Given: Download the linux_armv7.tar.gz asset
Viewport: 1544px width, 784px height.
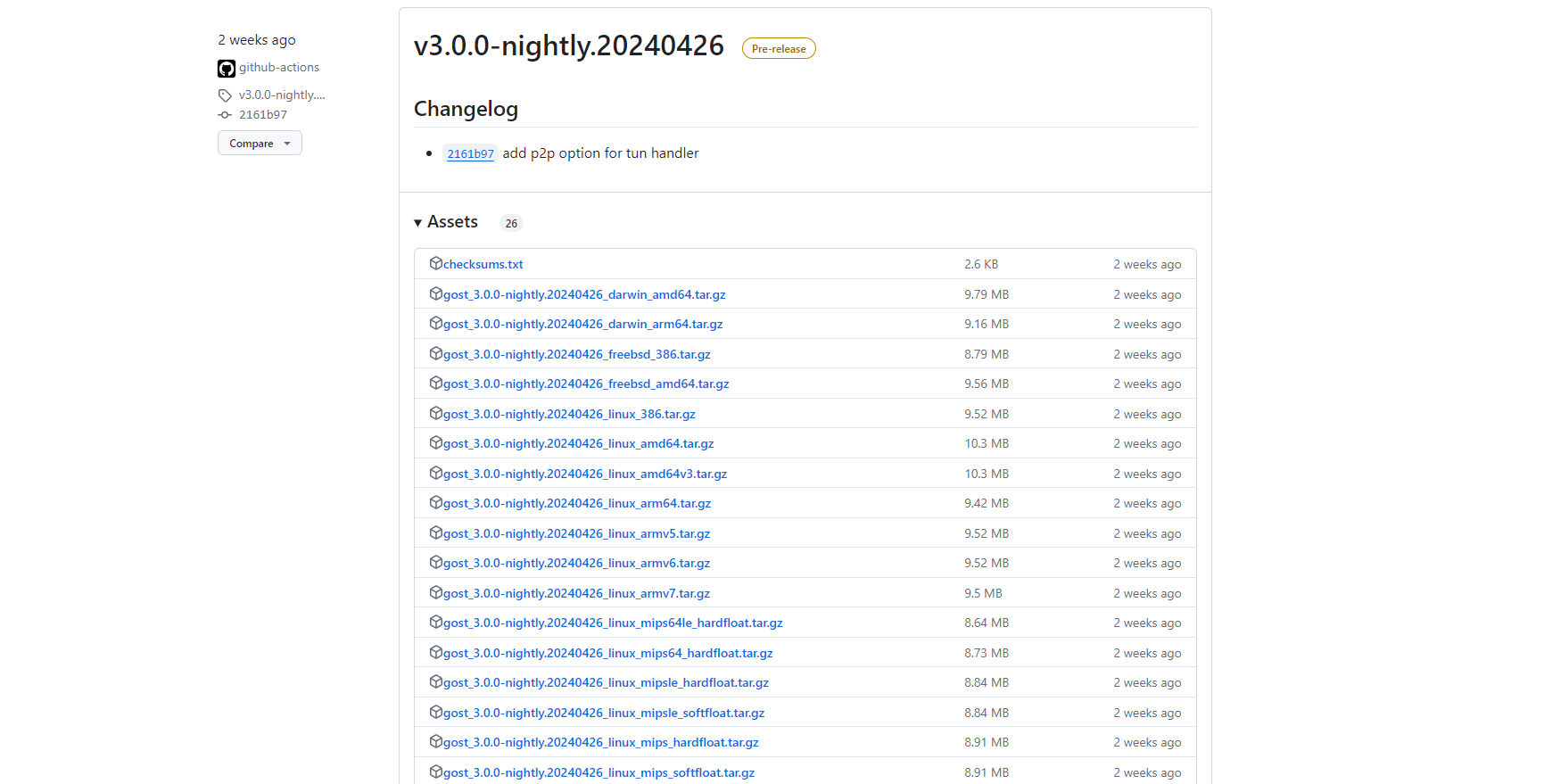Looking at the screenshot, I should click(577, 593).
